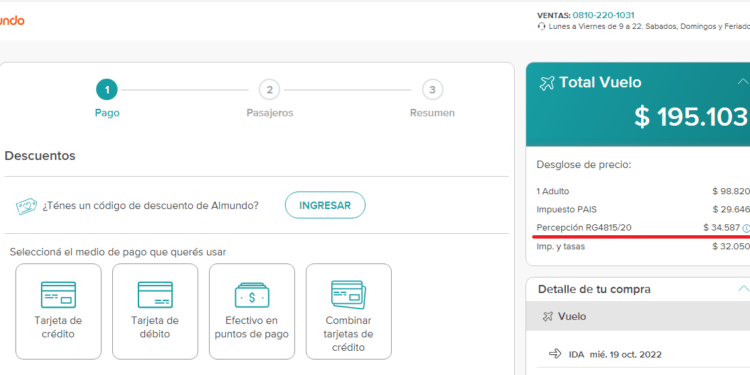The height and width of the screenshot is (375, 750).
Task: Click the $ 29.646 amount
Action: tap(731, 210)
